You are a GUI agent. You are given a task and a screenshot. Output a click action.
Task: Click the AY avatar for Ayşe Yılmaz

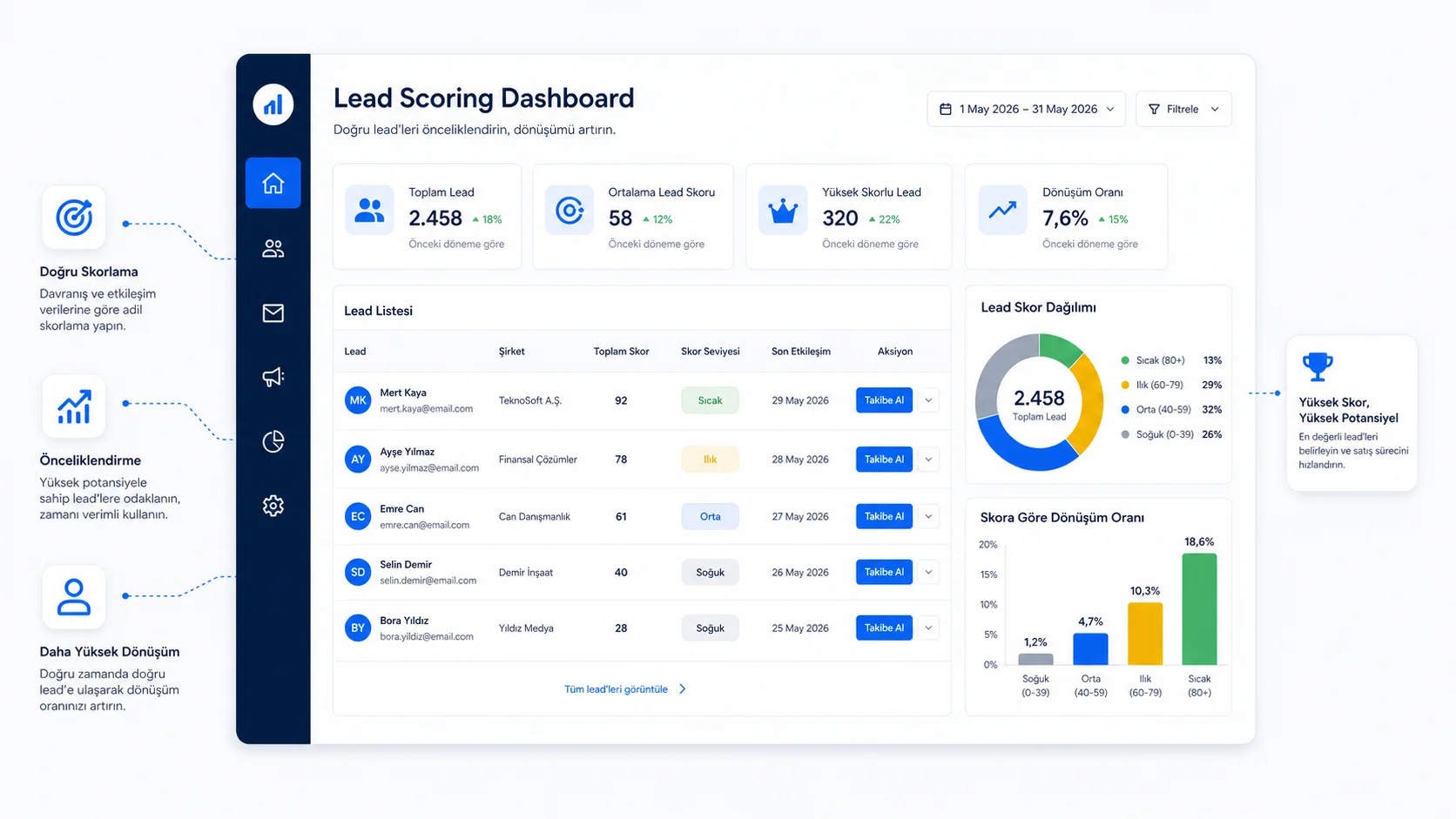coord(358,459)
